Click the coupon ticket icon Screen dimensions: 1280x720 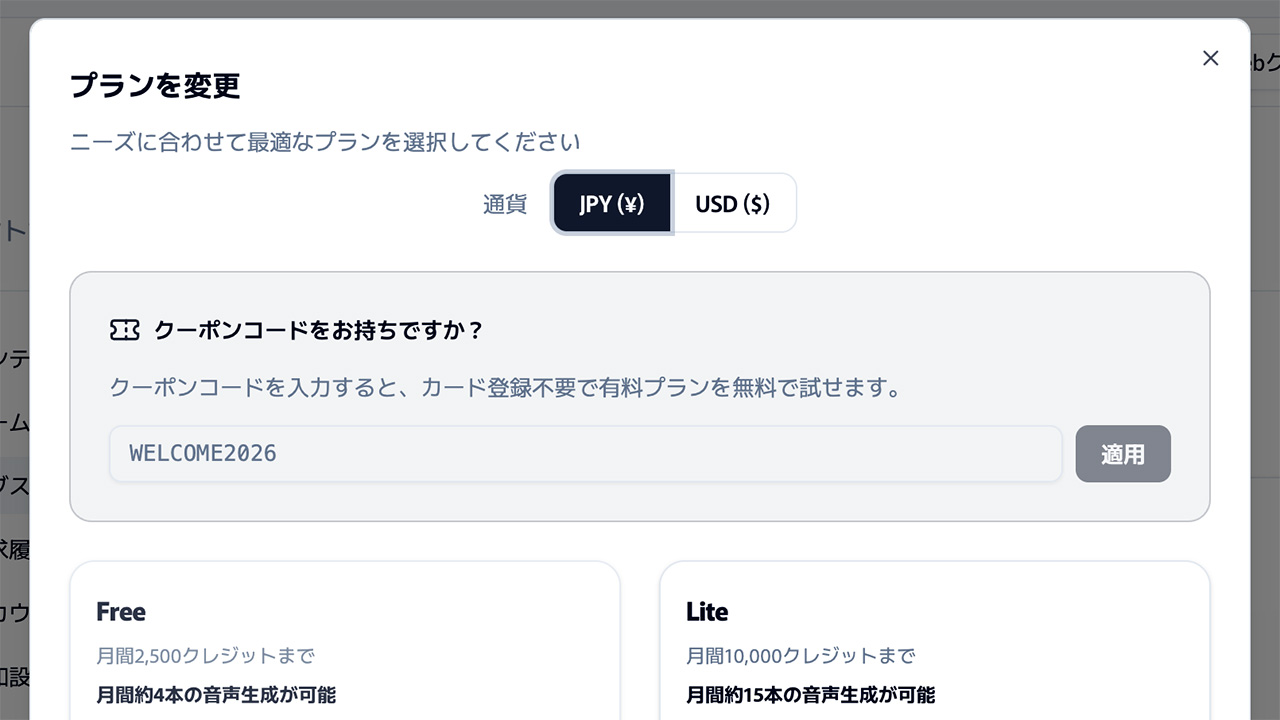coord(125,331)
